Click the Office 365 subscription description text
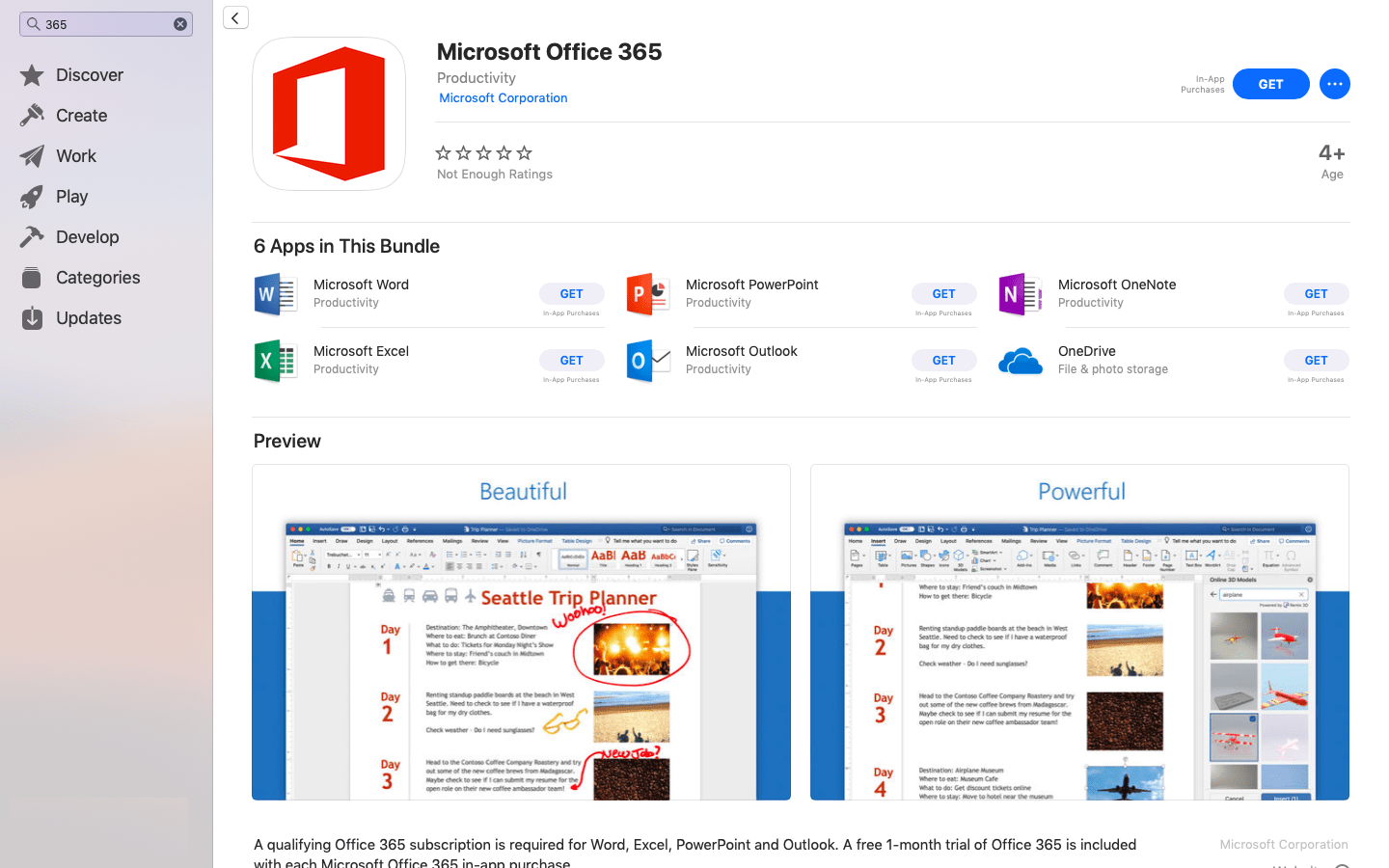The image size is (1389, 868). [x=694, y=854]
